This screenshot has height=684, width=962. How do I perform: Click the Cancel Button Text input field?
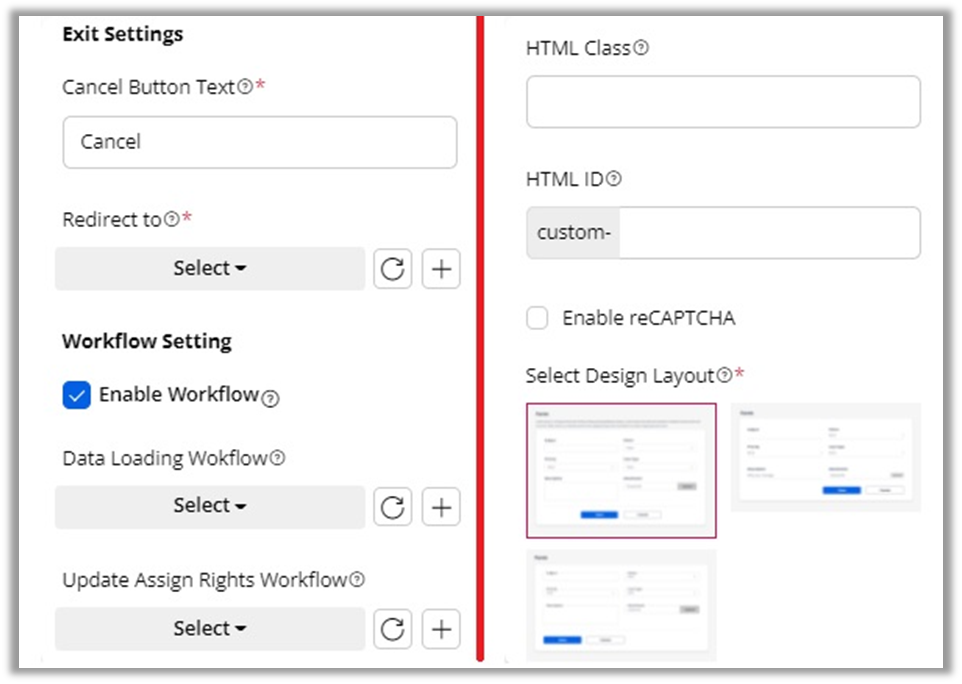coord(259,142)
